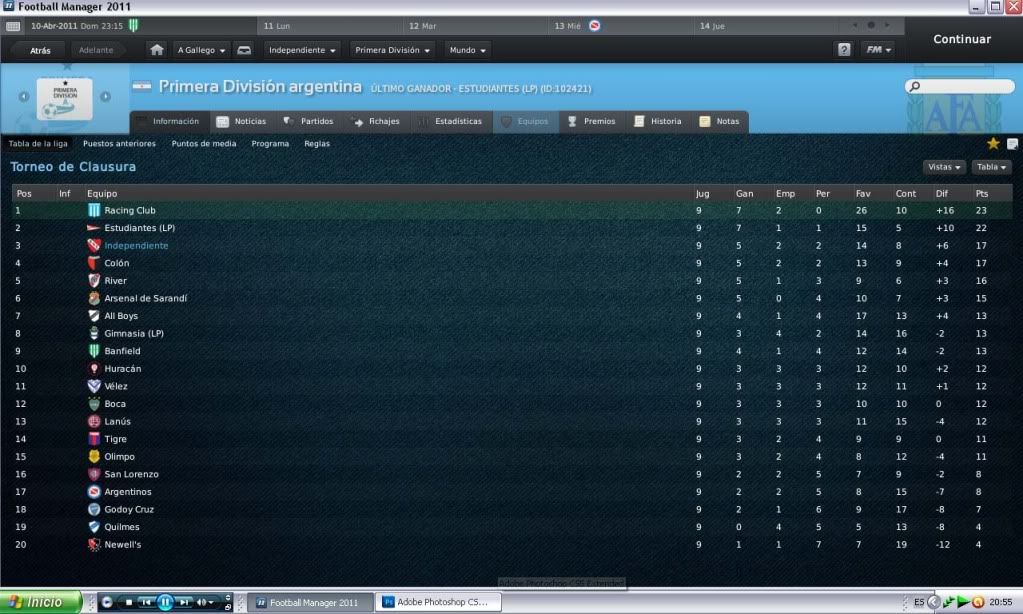Screen dimensions: 1023x614
Task: Click the yellow star bookmark icon
Action: [993, 144]
